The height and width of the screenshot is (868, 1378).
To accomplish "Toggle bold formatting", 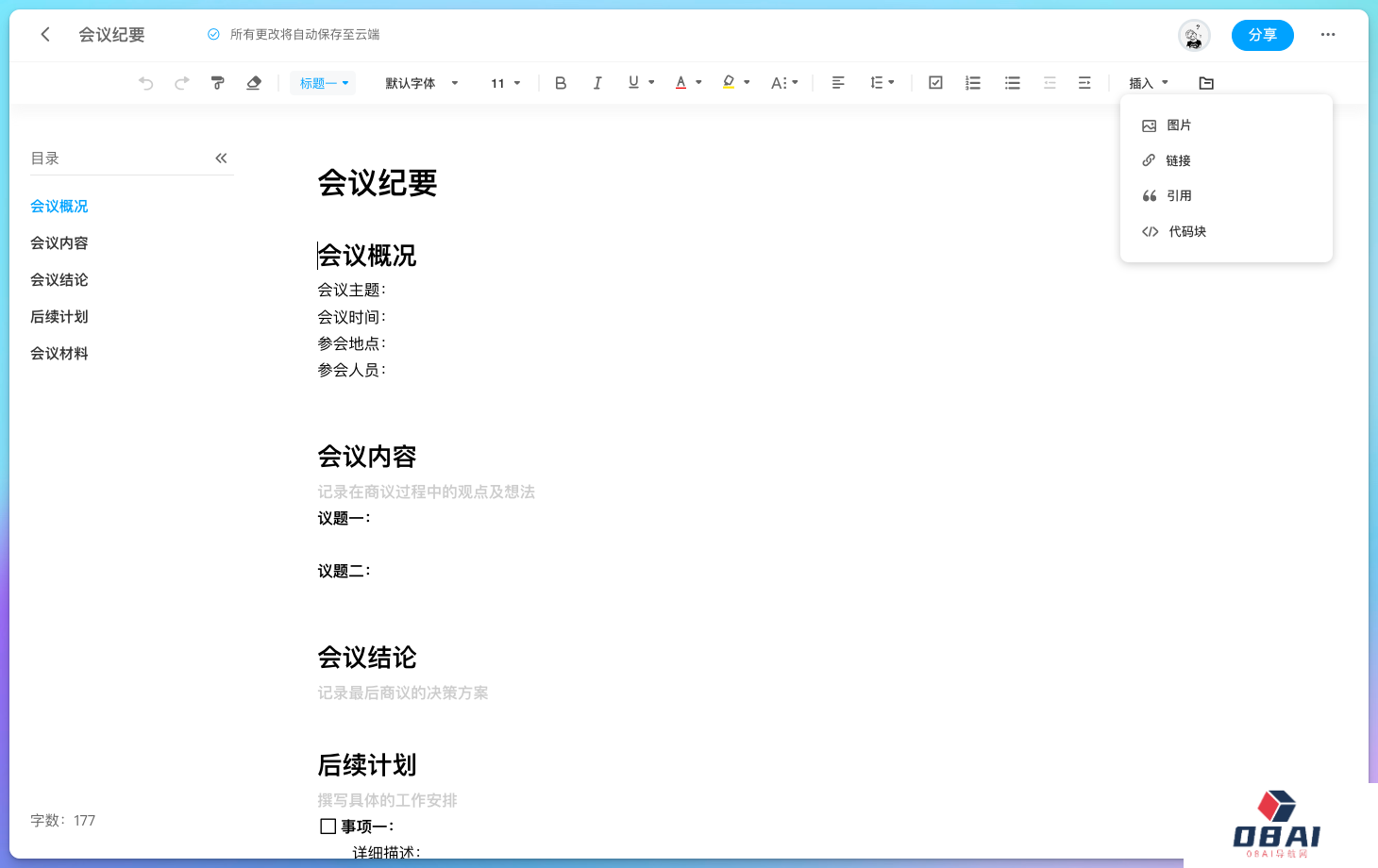I will pos(561,83).
